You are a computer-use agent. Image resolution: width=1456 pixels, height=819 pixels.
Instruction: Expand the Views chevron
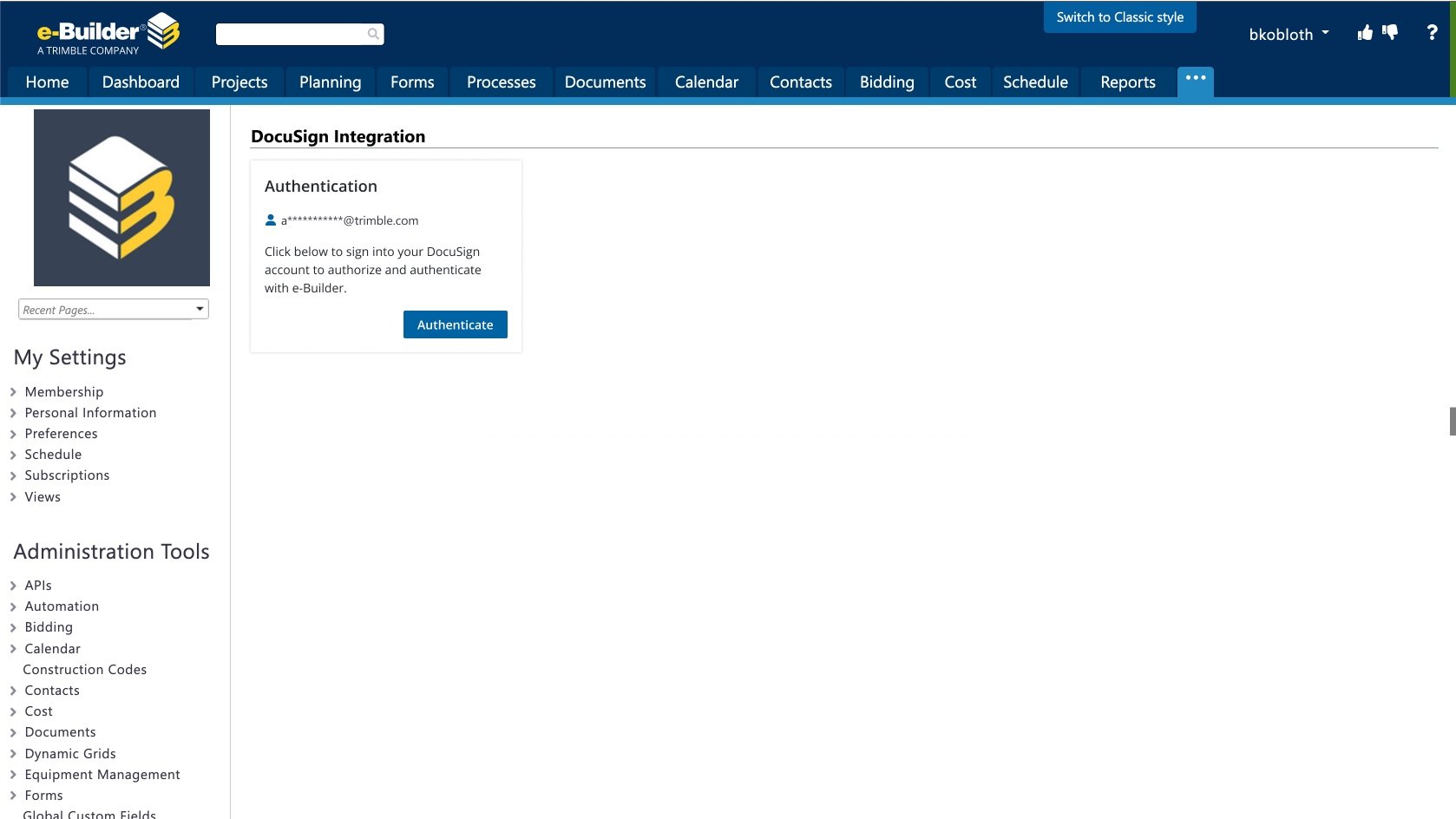(13, 497)
